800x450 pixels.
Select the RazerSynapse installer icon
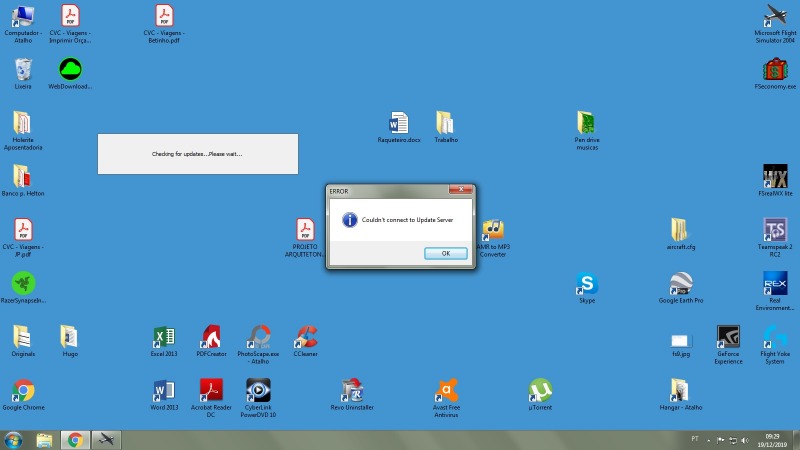(23, 288)
